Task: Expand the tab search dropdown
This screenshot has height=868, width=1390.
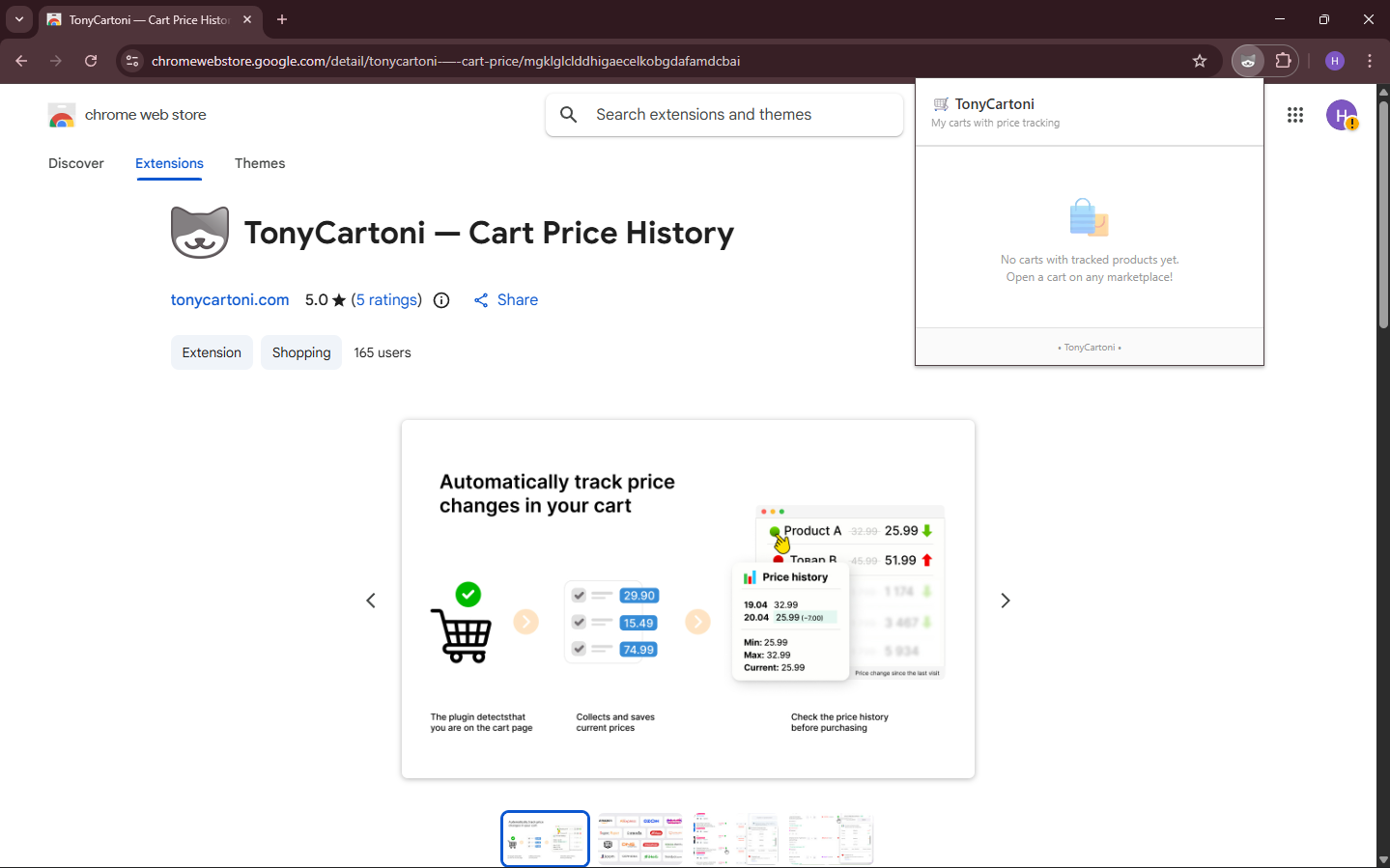Action: (19, 19)
